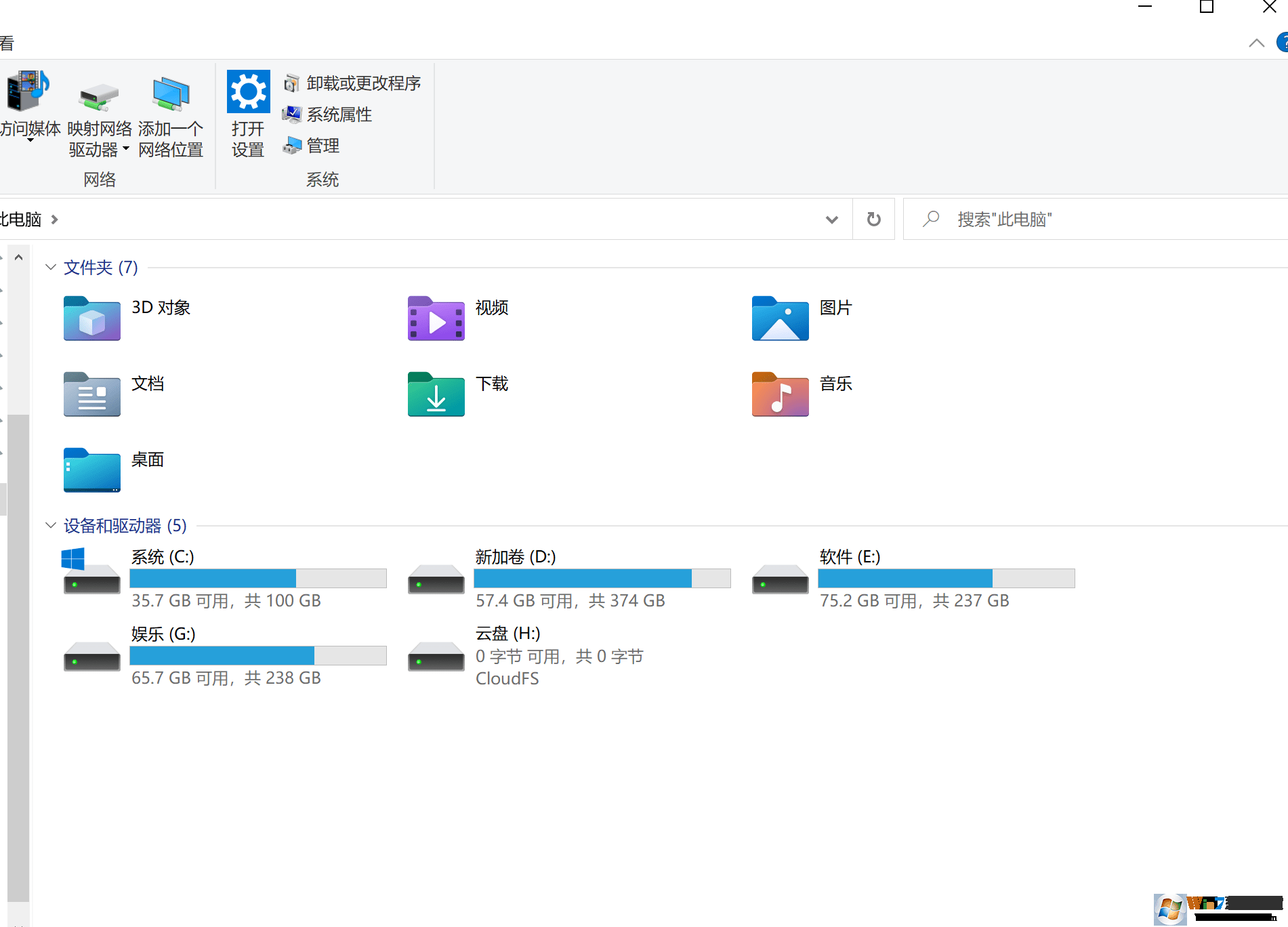The width and height of the screenshot is (1288, 927).
Task: Open the address bar history dropdown
Action: [x=831, y=219]
